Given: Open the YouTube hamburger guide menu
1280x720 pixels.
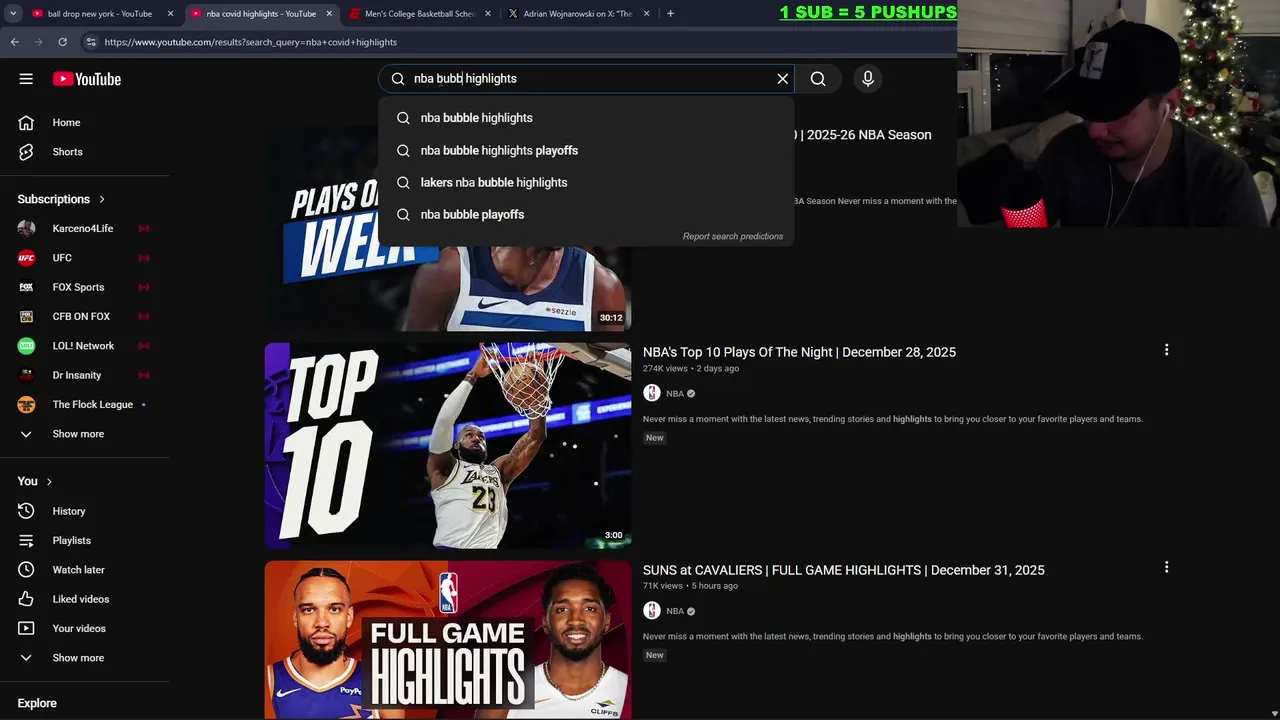Looking at the screenshot, I should [26, 79].
